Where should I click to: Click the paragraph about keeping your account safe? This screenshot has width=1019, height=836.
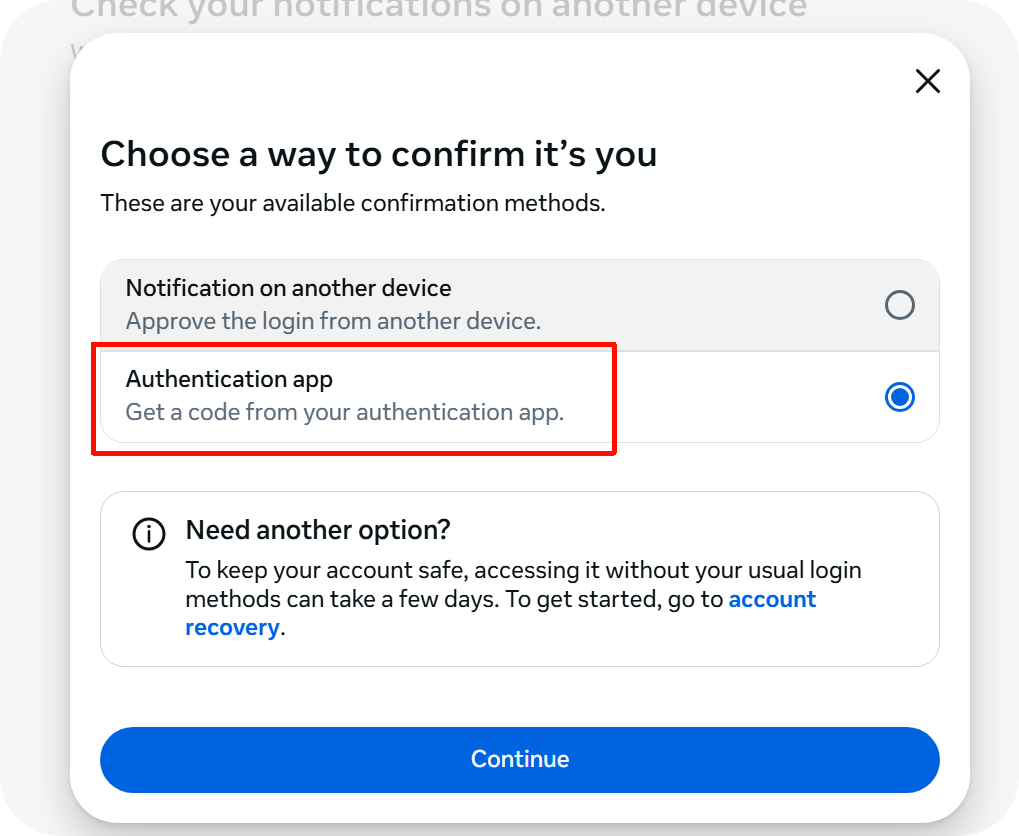click(x=500, y=585)
